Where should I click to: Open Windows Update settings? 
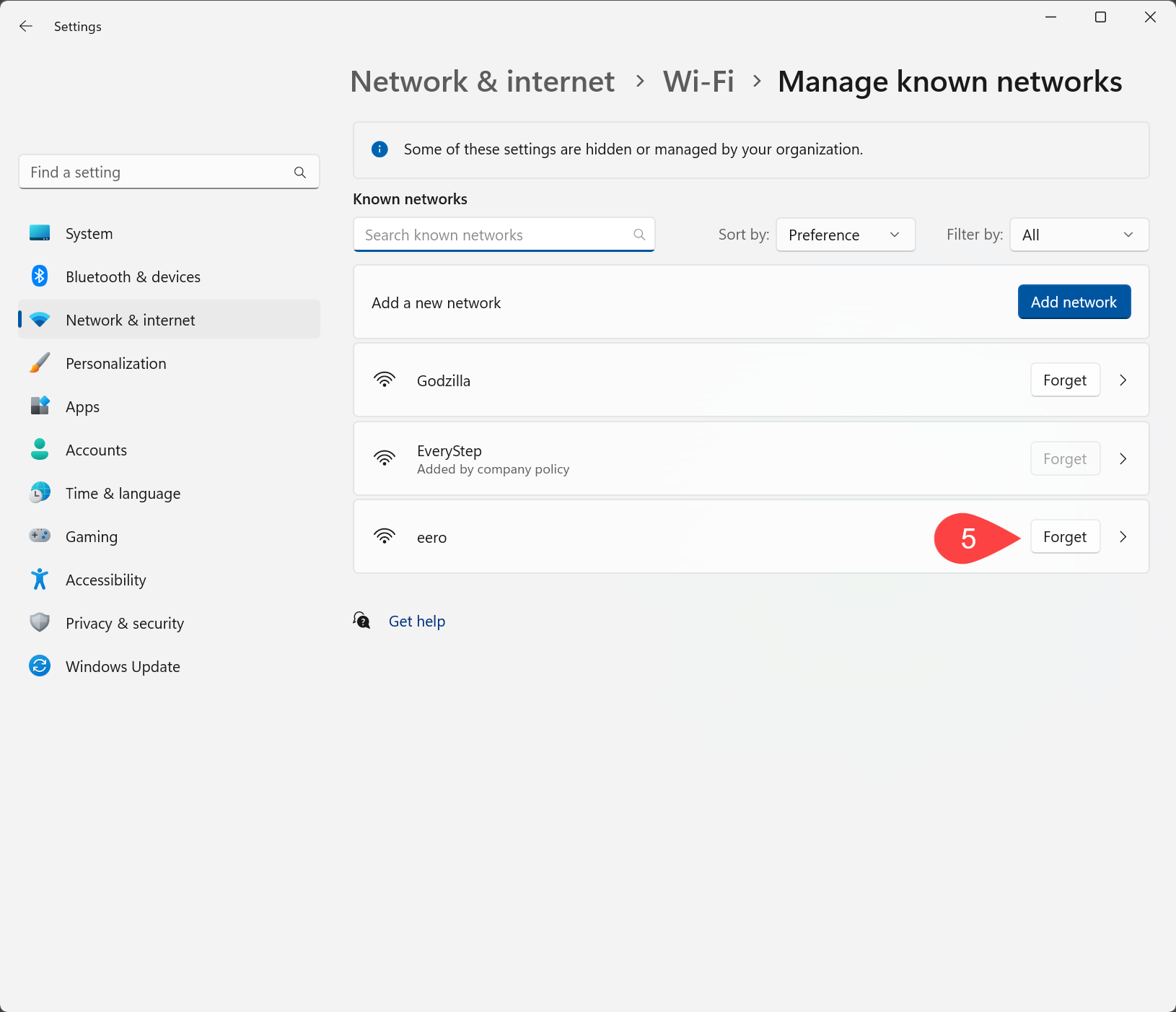(122, 666)
